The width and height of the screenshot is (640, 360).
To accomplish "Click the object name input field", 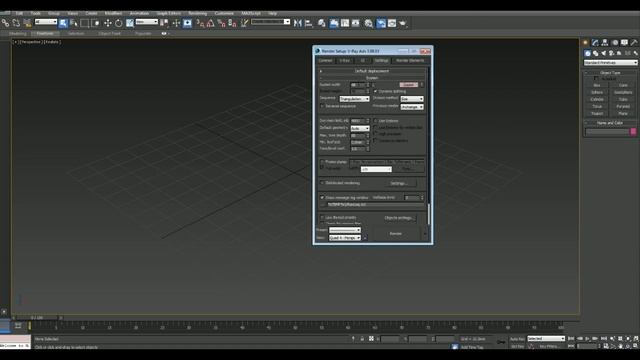I will click(607, 132).
